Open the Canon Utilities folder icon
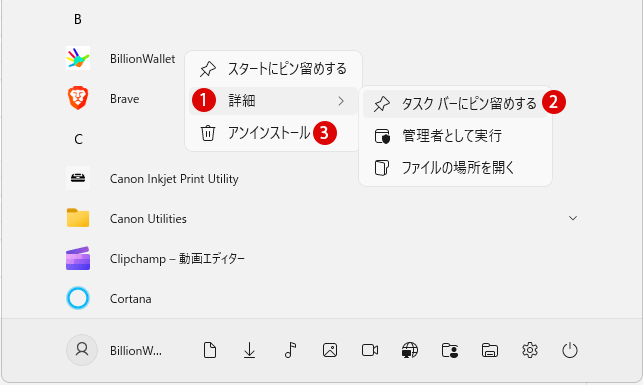The width and height of the screenshot is (643, 385). [x=78, y=218]
